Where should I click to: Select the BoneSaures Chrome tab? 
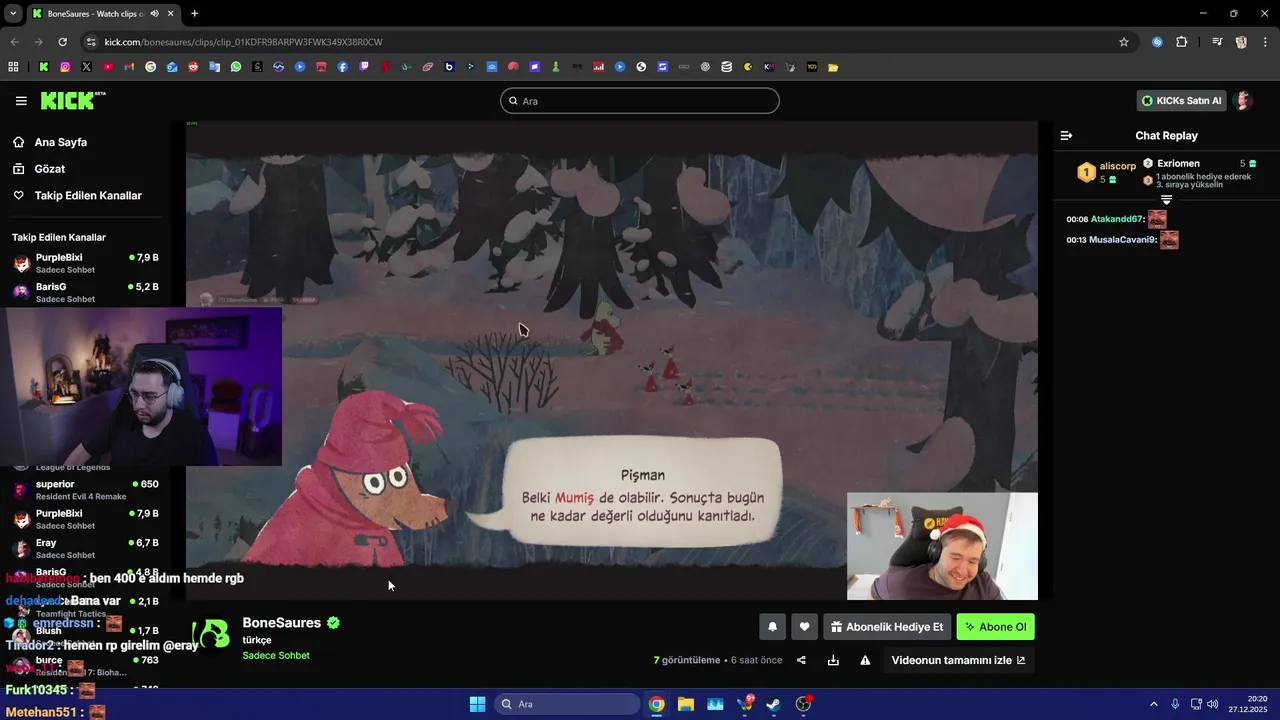click(x=103, y=14)
